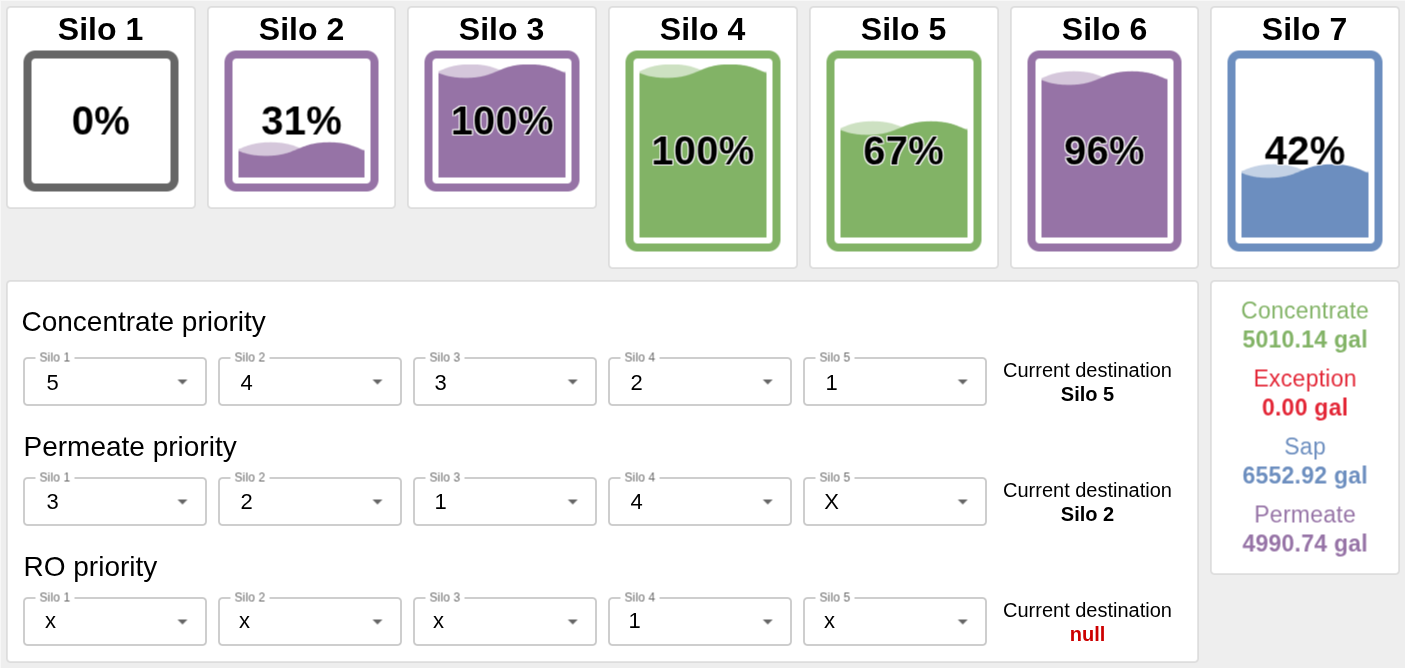
Task: Click the Silo 4 tank at 100%
Action: (x=703, y=151)
